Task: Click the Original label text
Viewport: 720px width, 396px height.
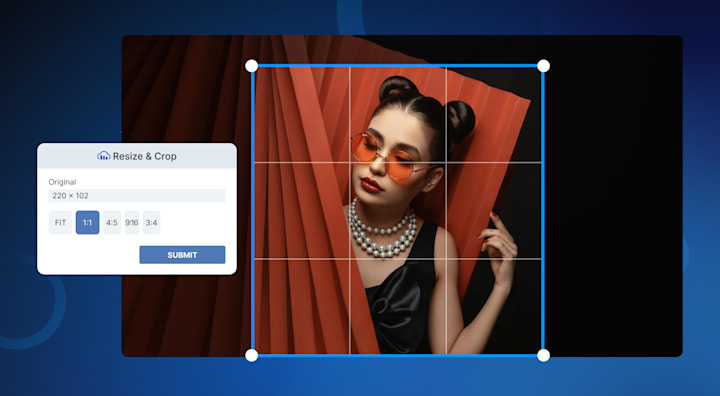Action: [62, 182]
